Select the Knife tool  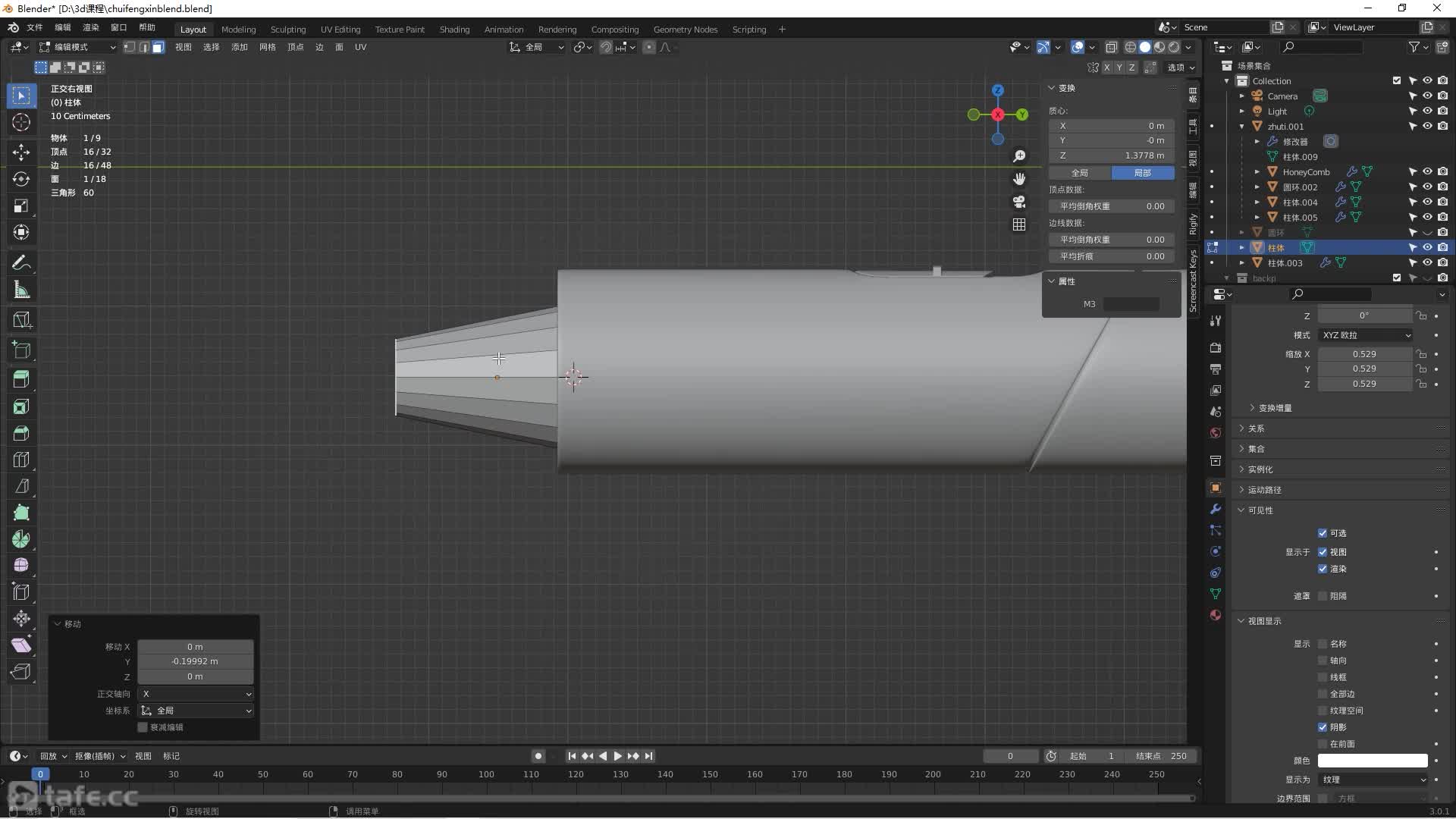pyautogui.click(x=21, y=486)
